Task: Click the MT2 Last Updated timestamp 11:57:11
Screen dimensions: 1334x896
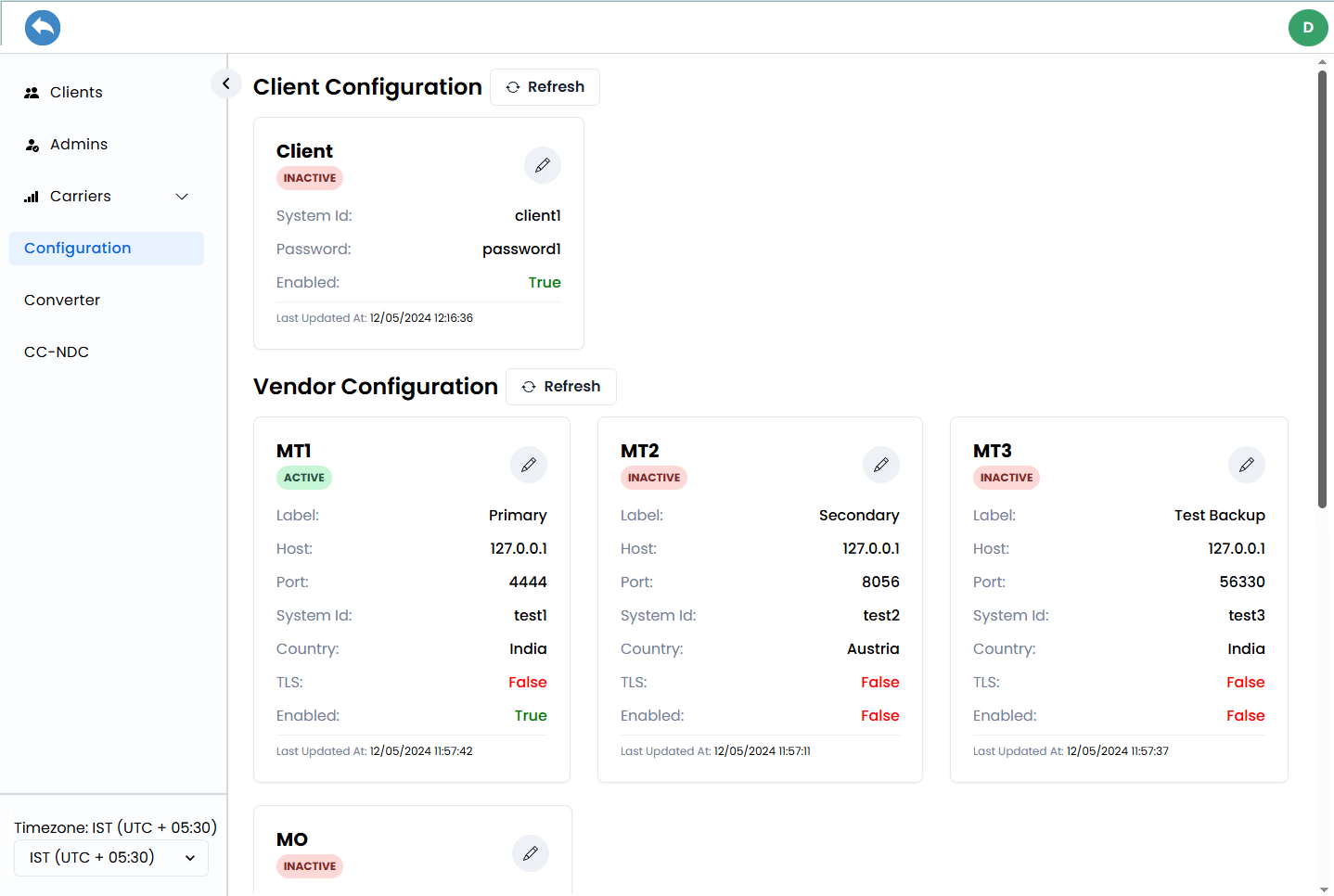Action: point(763,751)
